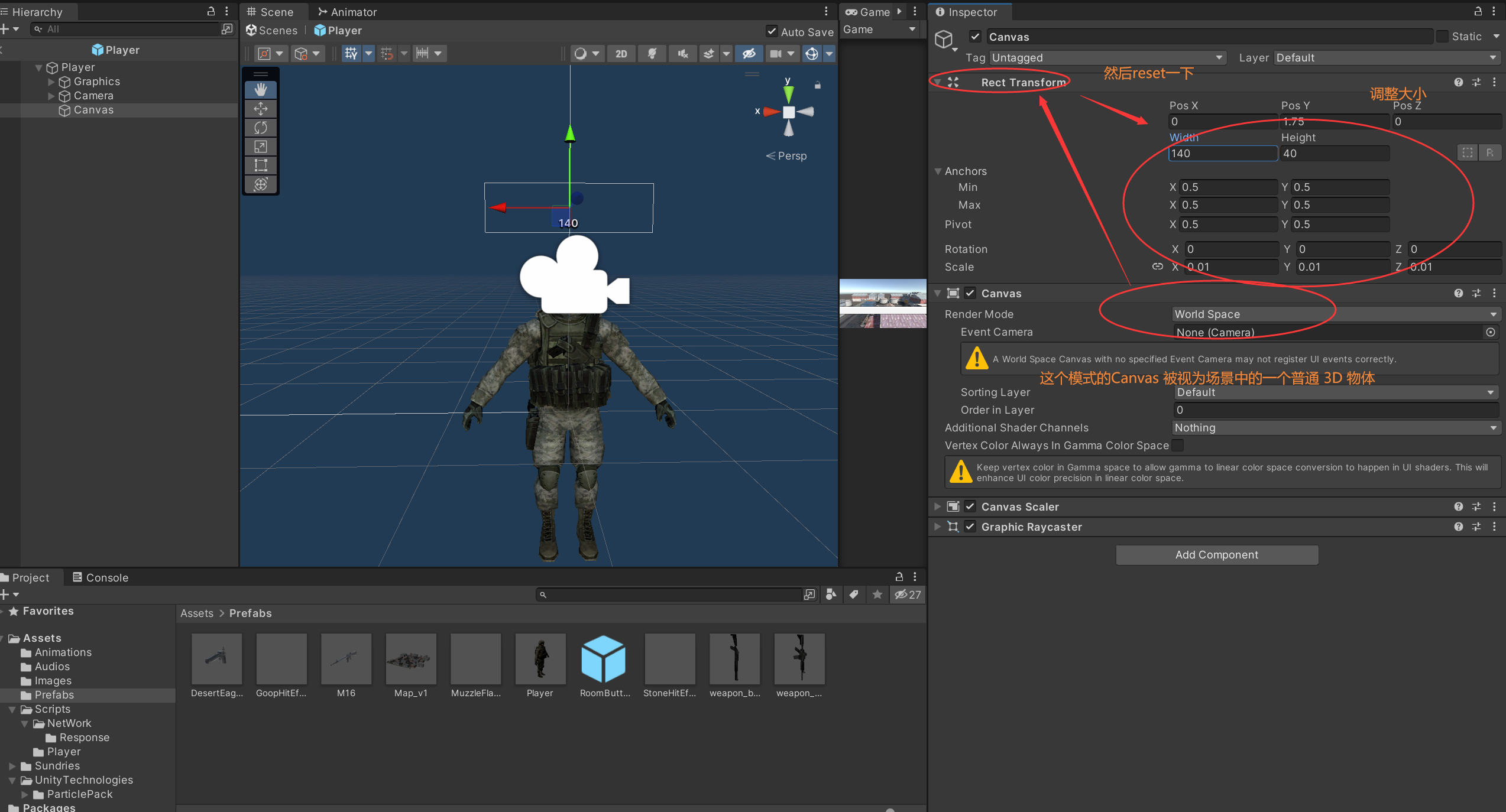The height and width of the screenshot is (812, 1506).
Task: Open the Tag dropdown
Action: (1107, 58)
